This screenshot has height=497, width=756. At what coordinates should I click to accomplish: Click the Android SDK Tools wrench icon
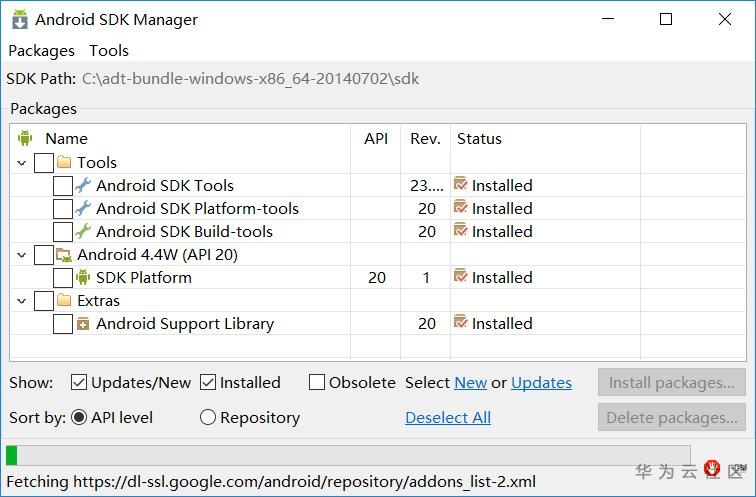pos(83,185)
